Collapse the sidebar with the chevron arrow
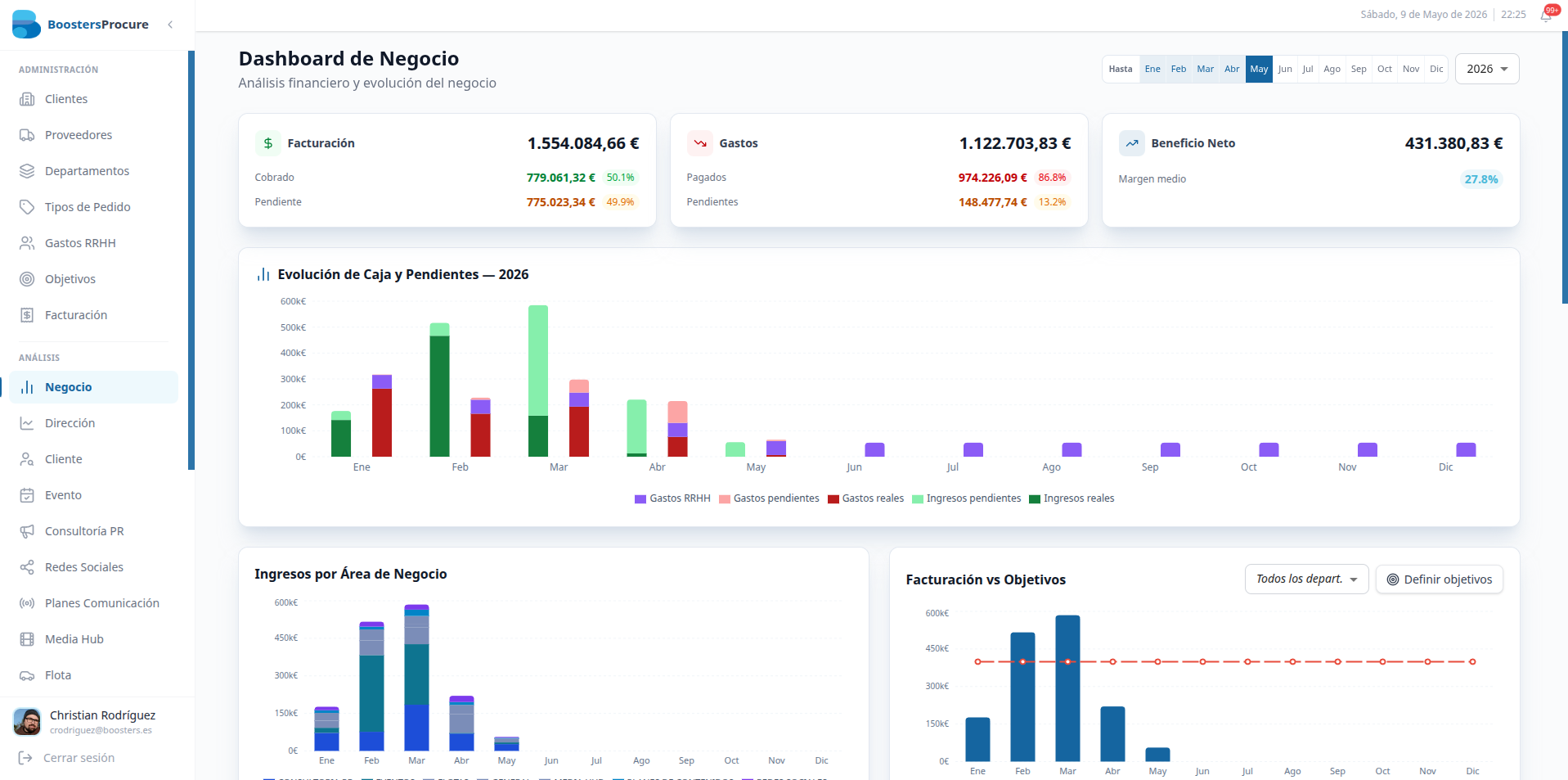 170,25
